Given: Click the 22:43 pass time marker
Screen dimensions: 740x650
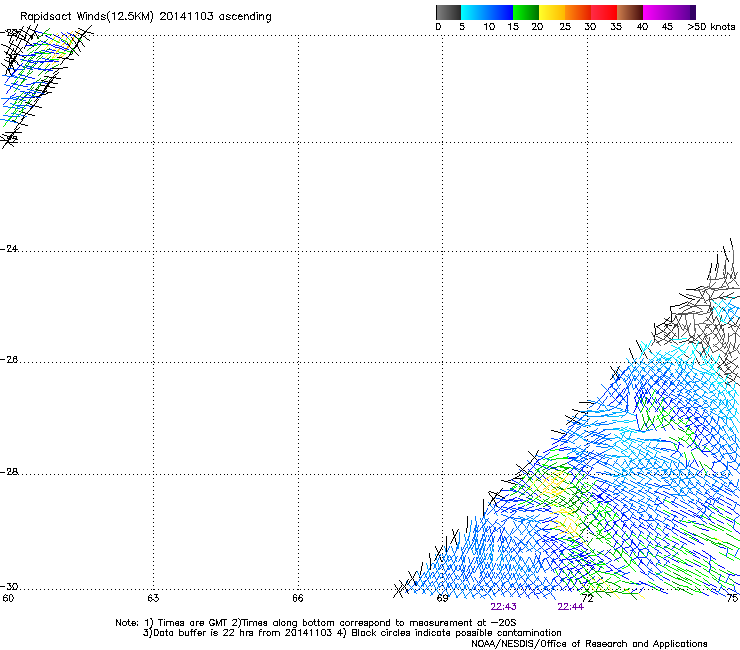Looking at the screenshot, I should tap(503, 607).
